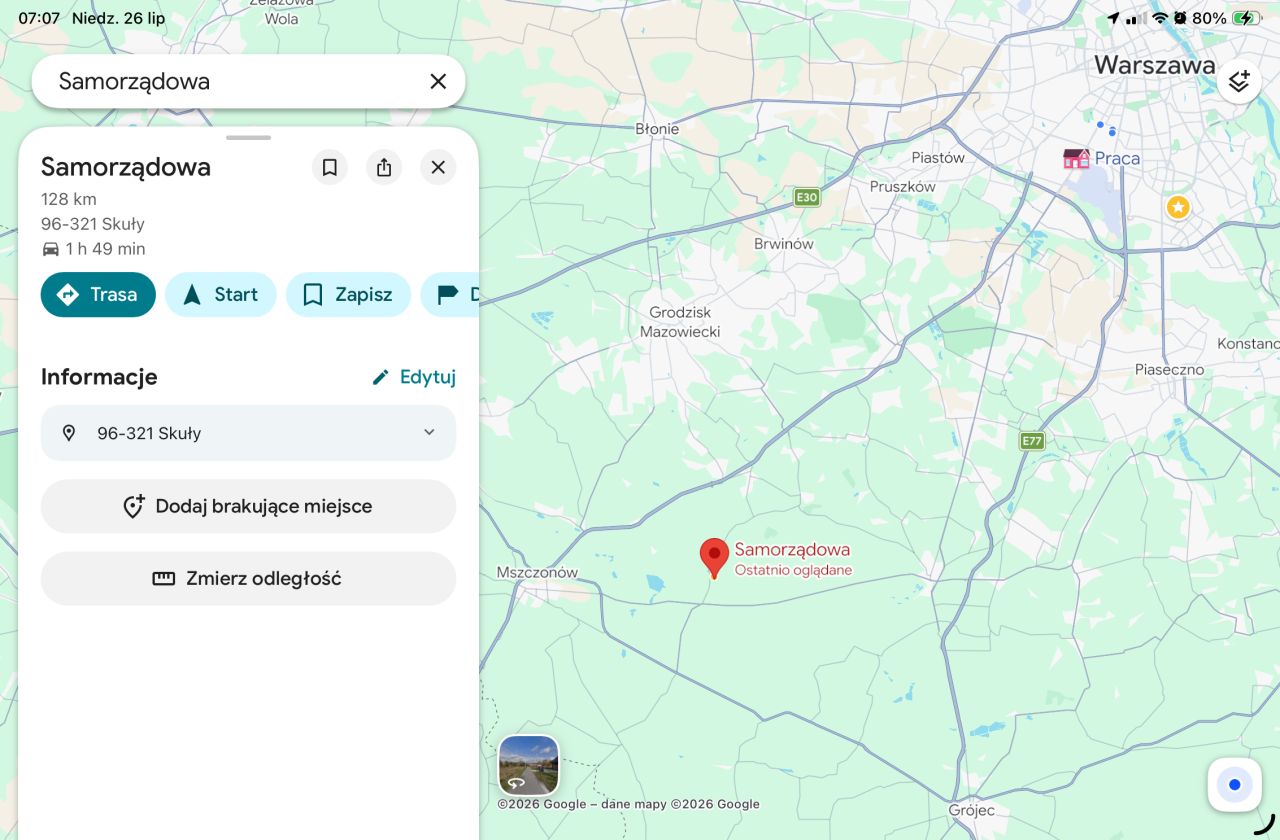
Task: Tap Dodaj brakujące miejsce button
Action: pos(248,506)
